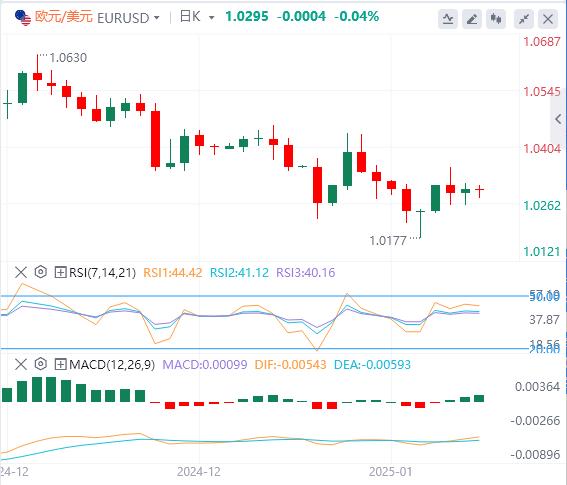Switch chart type with candlestick icon
Viewport: 567px width, 485px height.
click(x=496, y=19)
